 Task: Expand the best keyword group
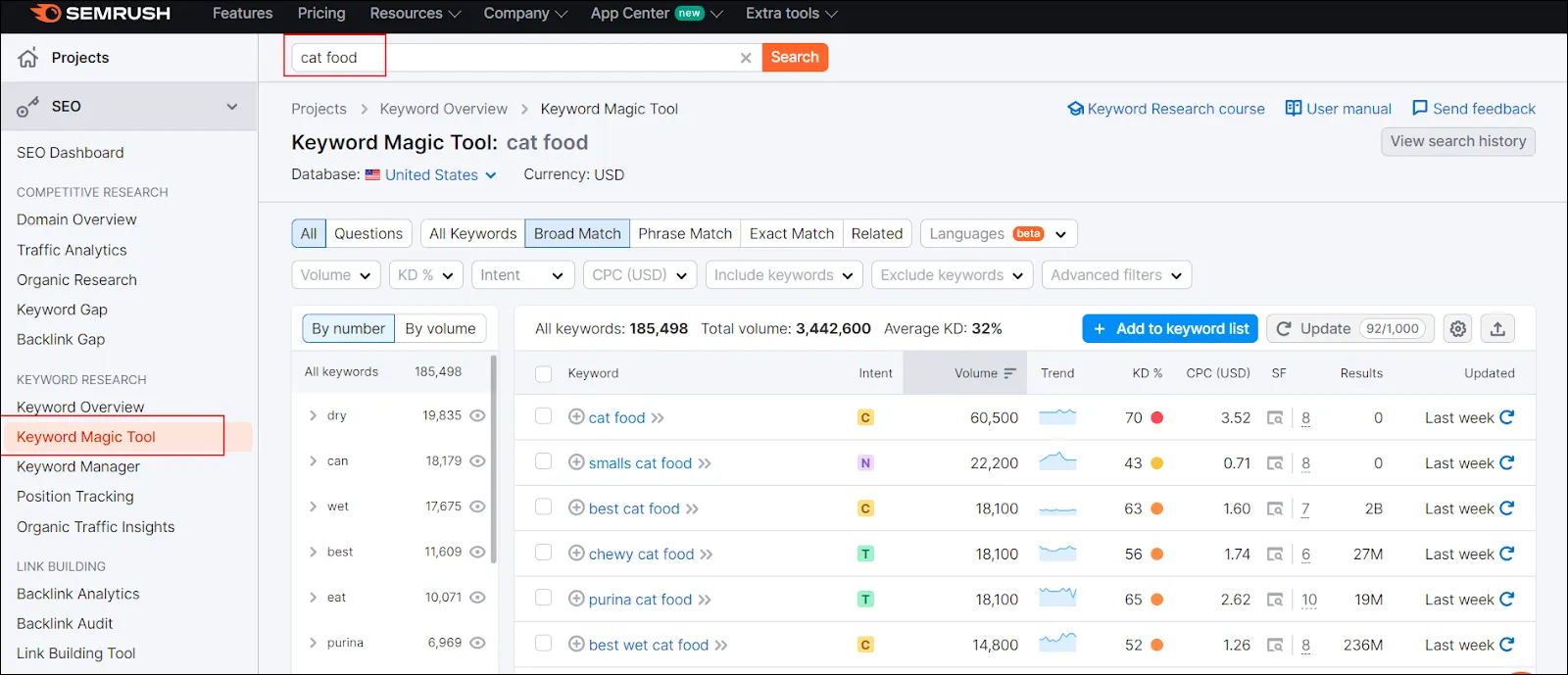click(313, 552)
